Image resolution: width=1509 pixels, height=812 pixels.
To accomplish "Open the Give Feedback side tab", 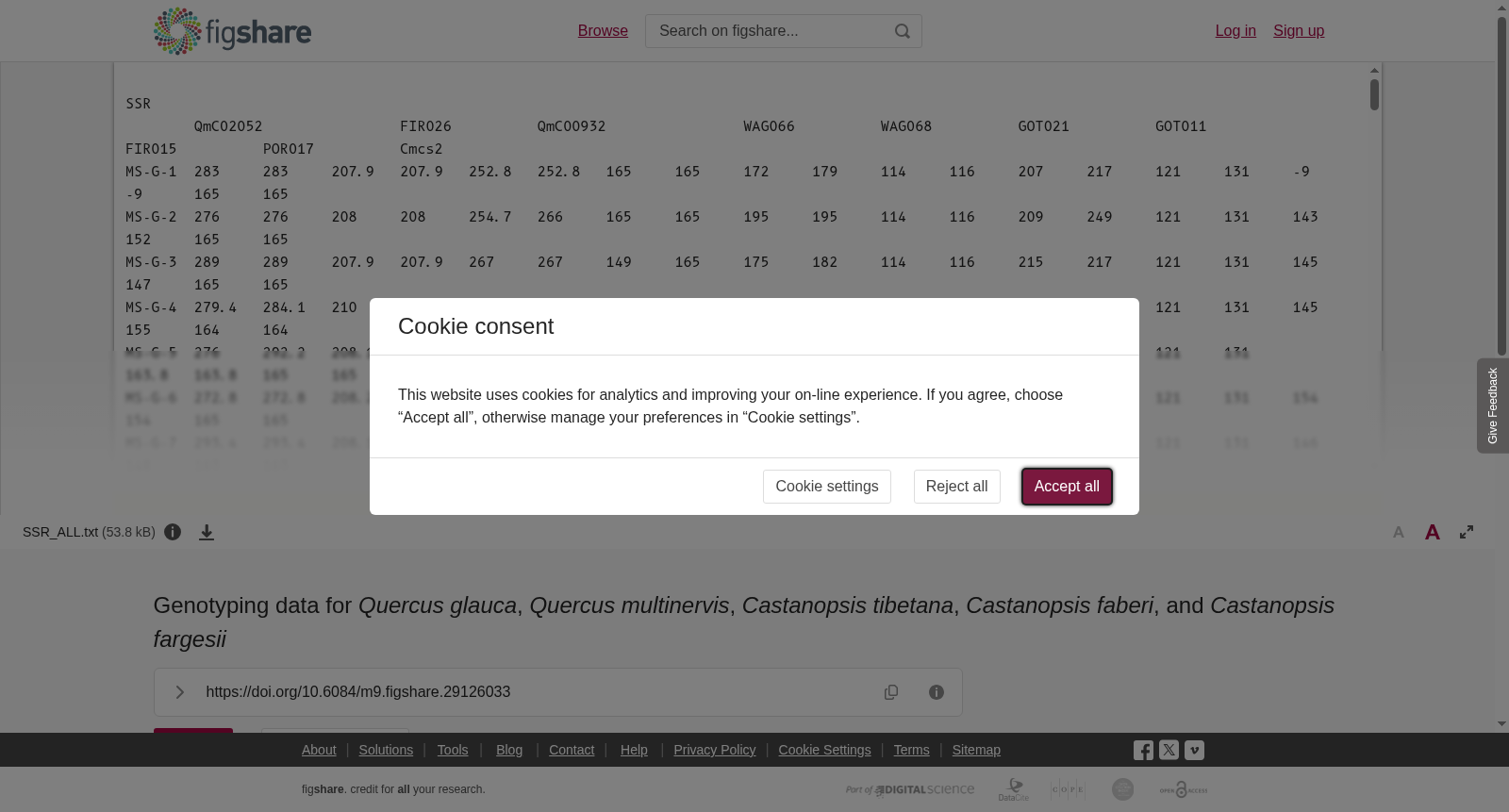I will [1493, 406].
